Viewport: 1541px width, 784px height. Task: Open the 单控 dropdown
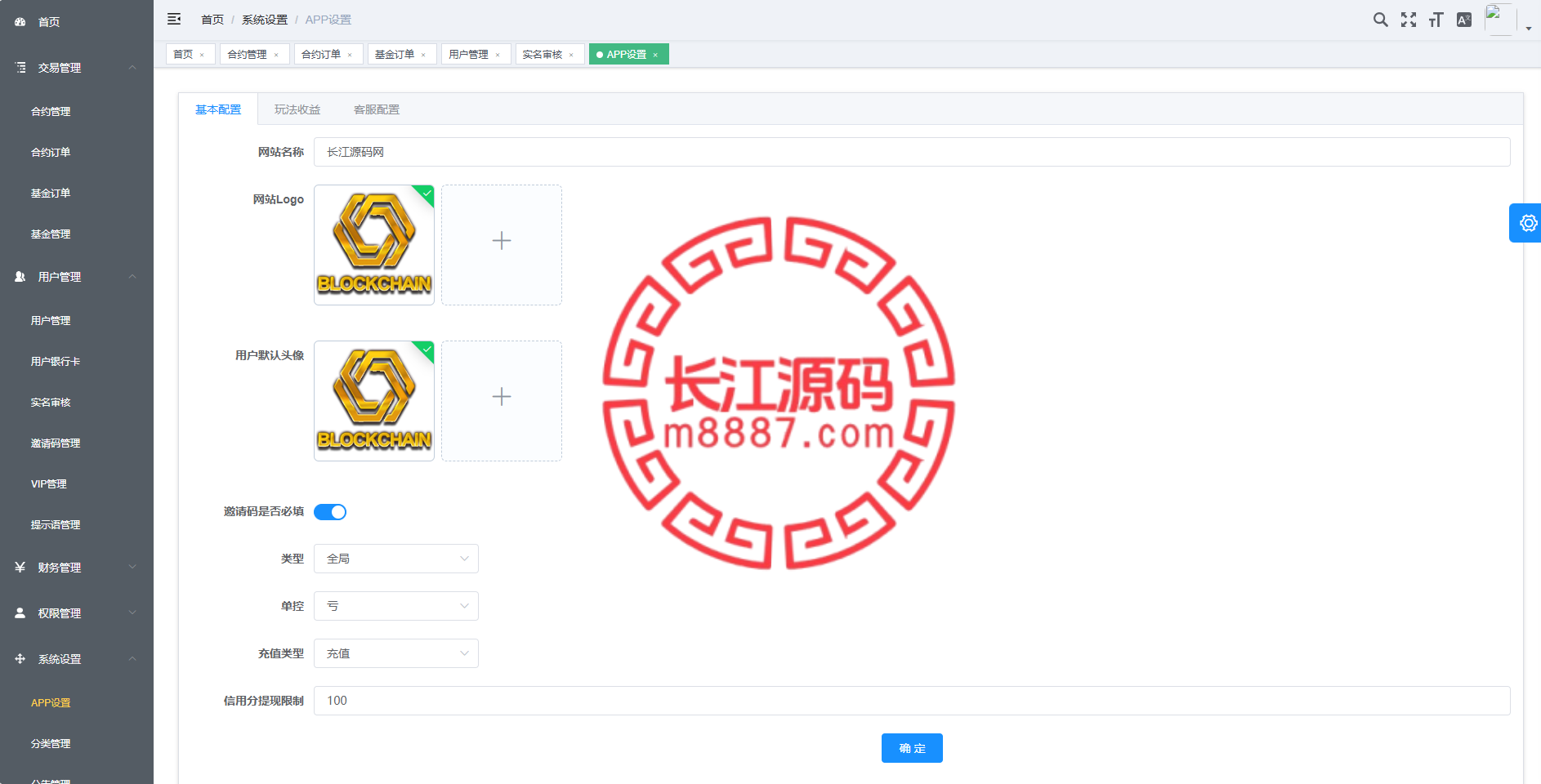[395, 606]
